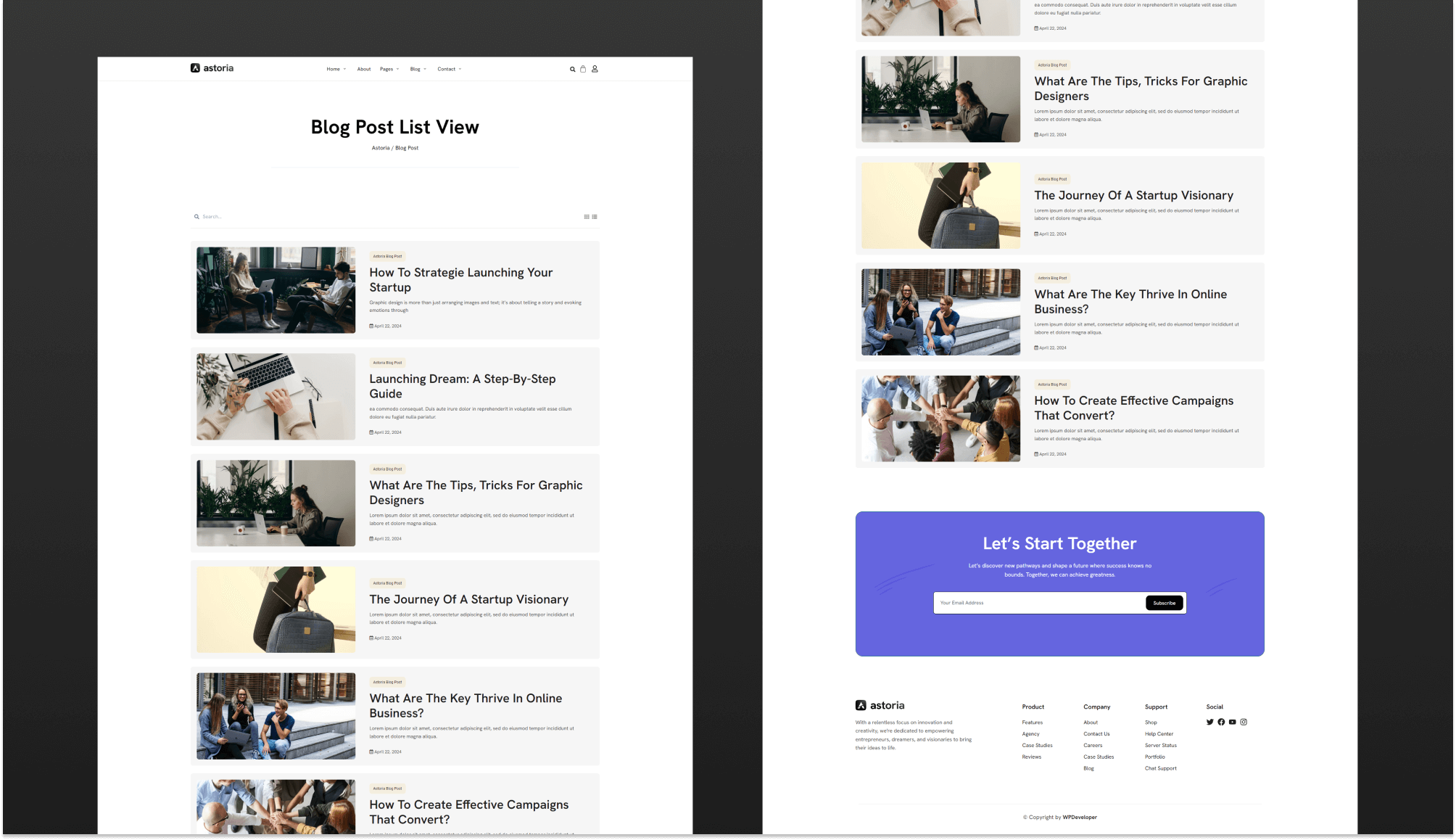Open Features link in footer Product column
The image size is (1456, 840).
coord(1033,722)
